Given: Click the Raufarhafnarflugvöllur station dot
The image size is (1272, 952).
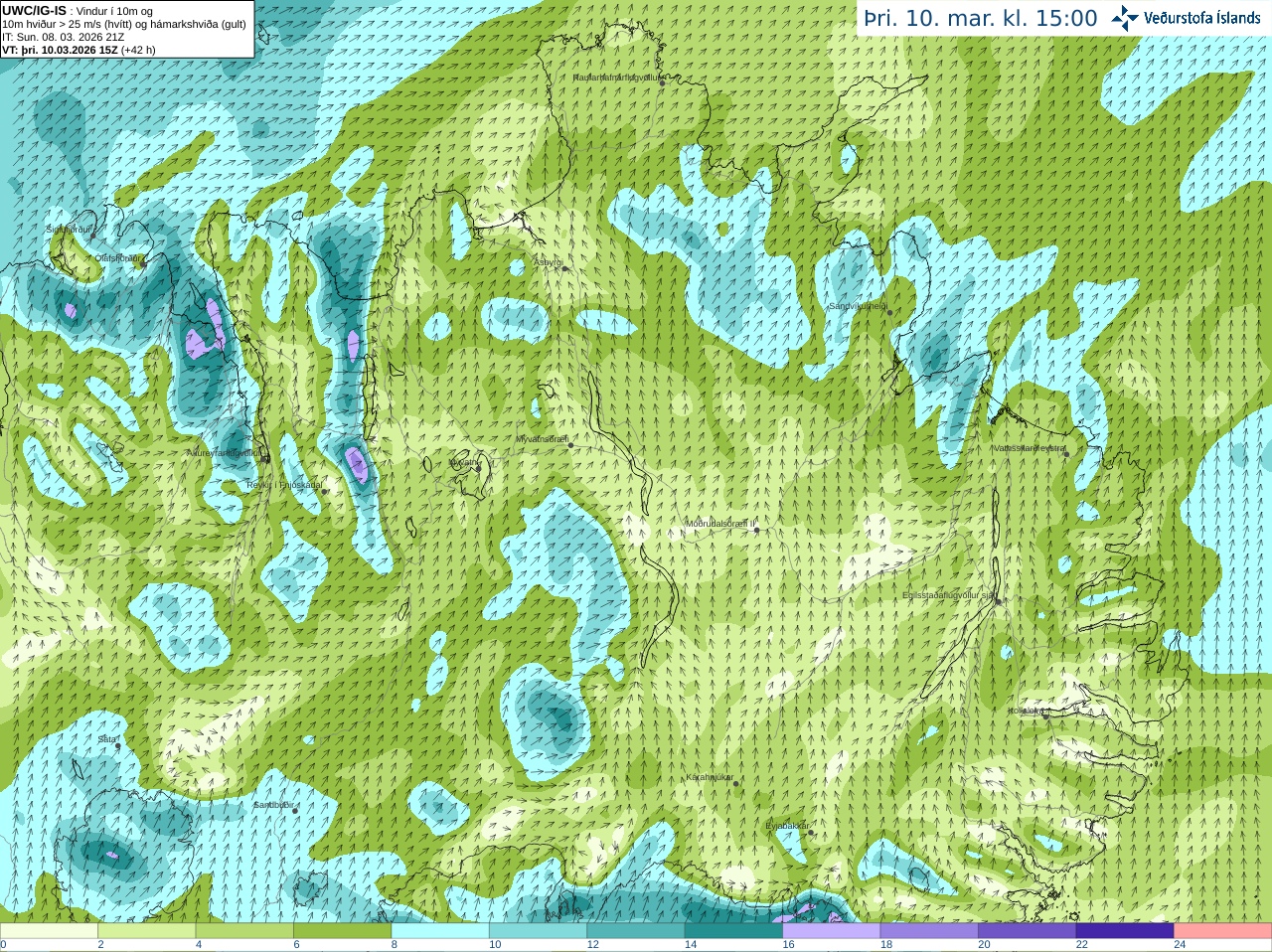Looking at the screenshot, I should coord(662,82).
